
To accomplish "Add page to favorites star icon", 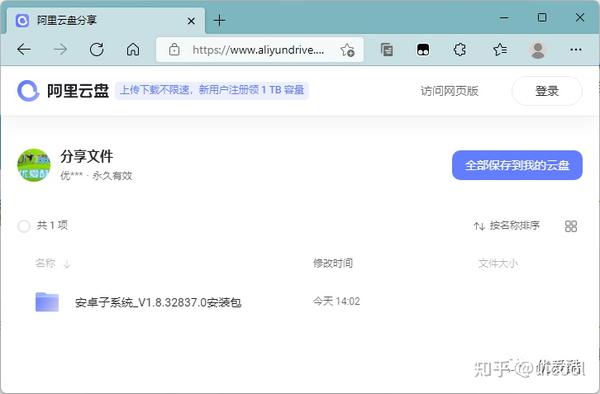I will pyautogui.click(x=347, y=50).
